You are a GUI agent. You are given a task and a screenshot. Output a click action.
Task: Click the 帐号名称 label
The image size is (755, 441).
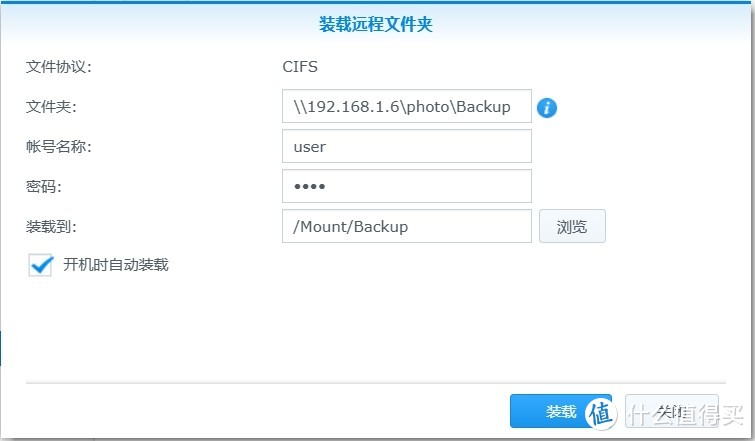tap(58, 147)
